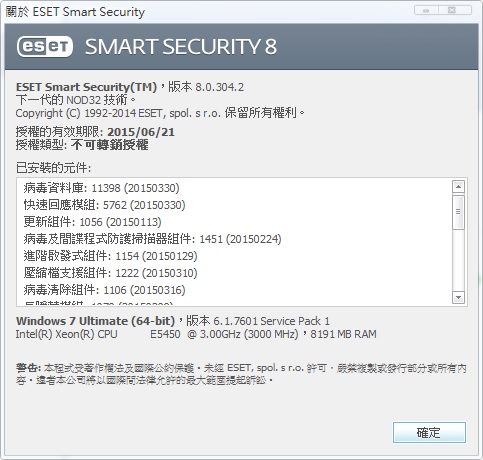Click the 已安裝的元件 label
Viewport: 483px width, 460px height.
coord(53,168)
